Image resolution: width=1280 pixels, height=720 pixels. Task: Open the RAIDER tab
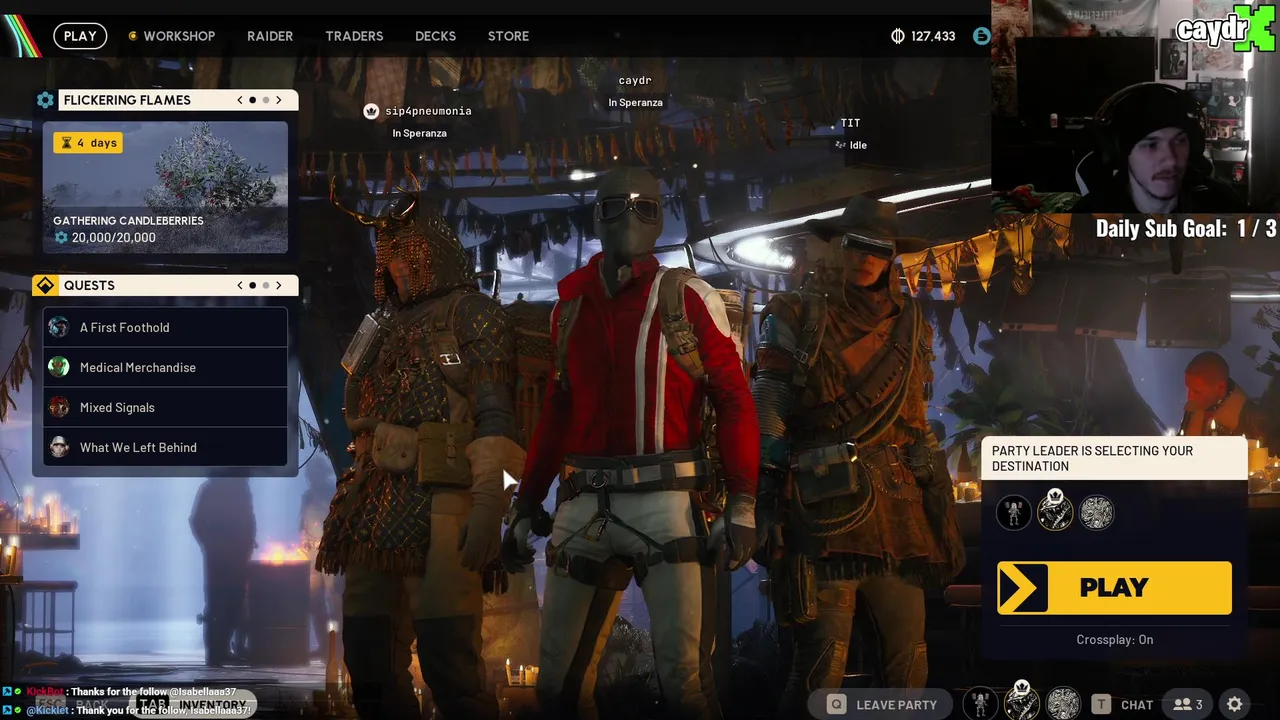(270, 36)
